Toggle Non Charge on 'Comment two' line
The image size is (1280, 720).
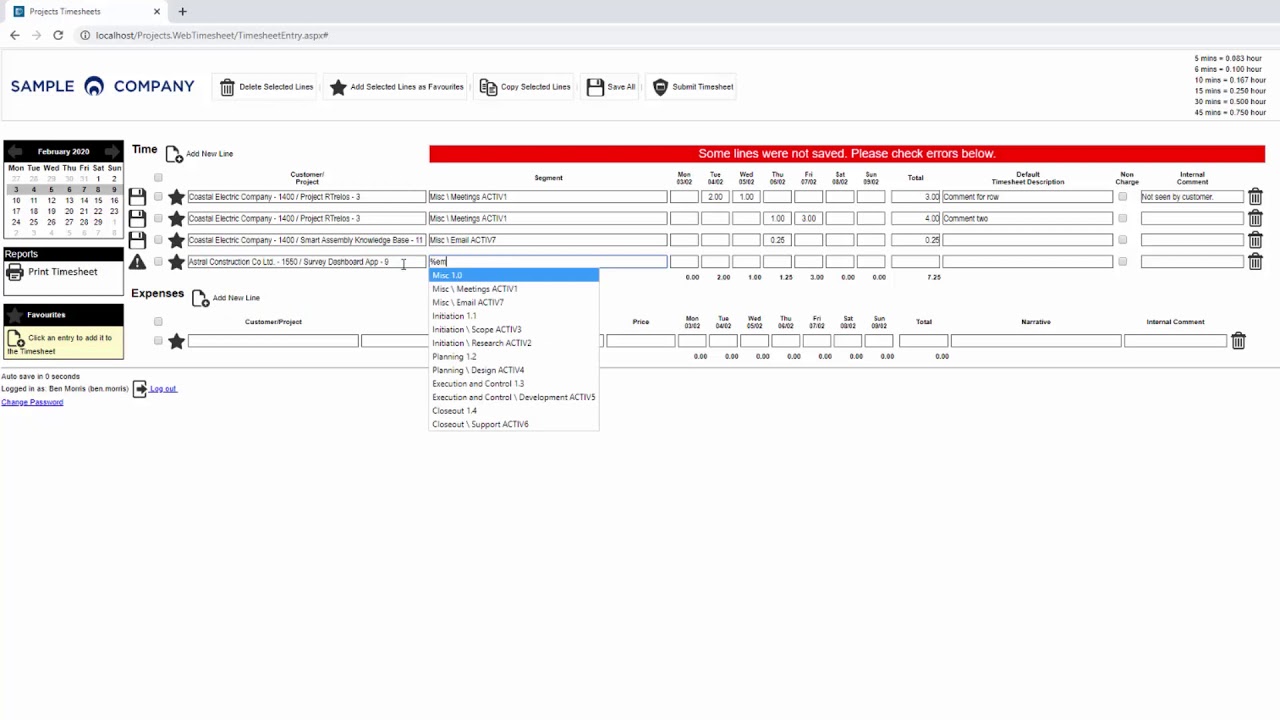coord(1122,218)
